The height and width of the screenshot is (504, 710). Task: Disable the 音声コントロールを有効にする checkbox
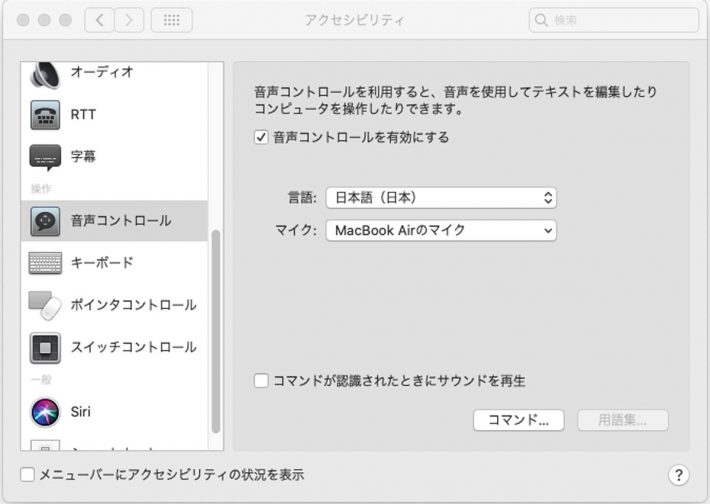pyautogui.click(x=261, y=137)
